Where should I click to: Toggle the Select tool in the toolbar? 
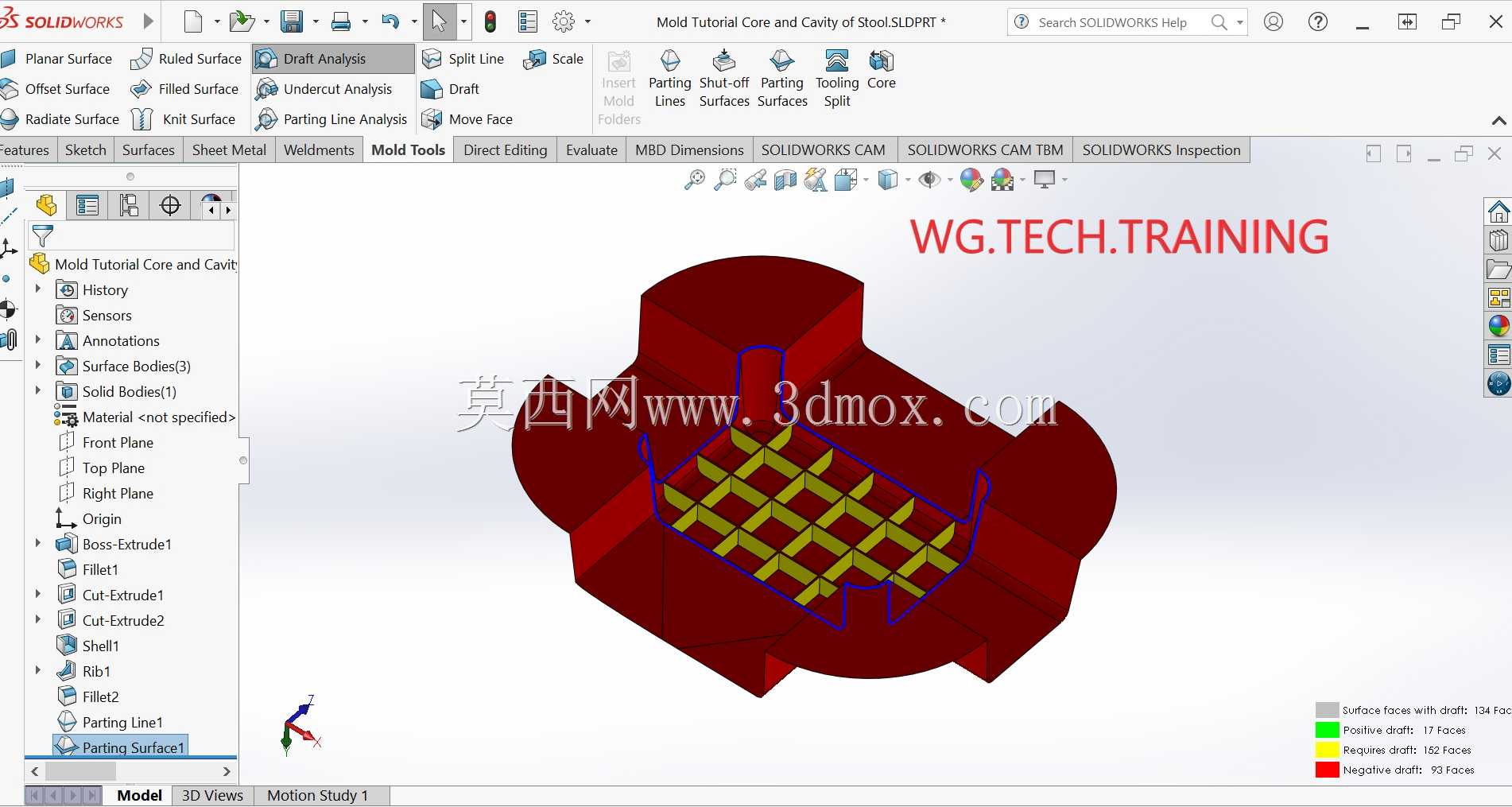[439, 22]
